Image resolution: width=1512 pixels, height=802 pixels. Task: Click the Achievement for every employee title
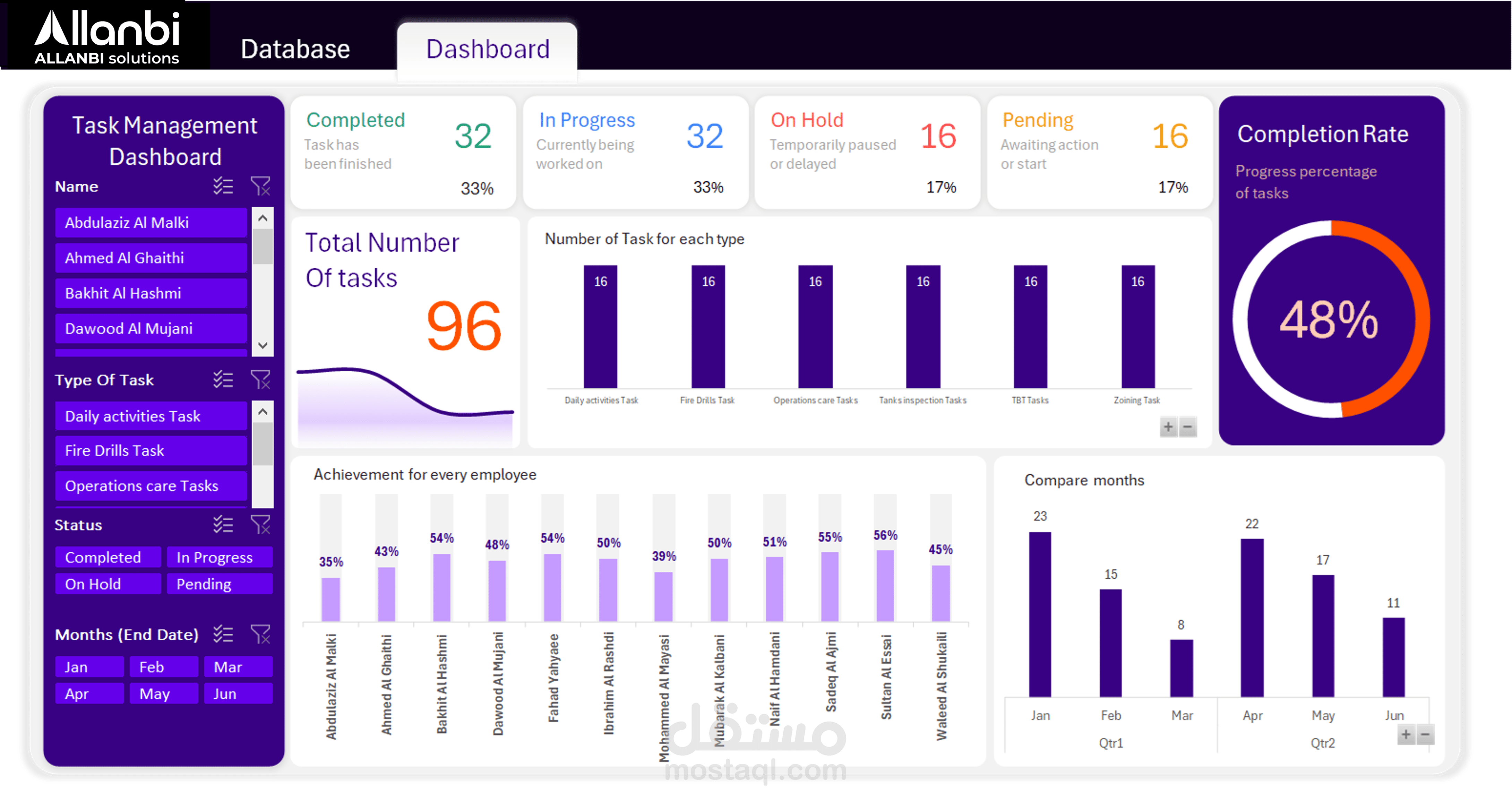coord(425,474)
